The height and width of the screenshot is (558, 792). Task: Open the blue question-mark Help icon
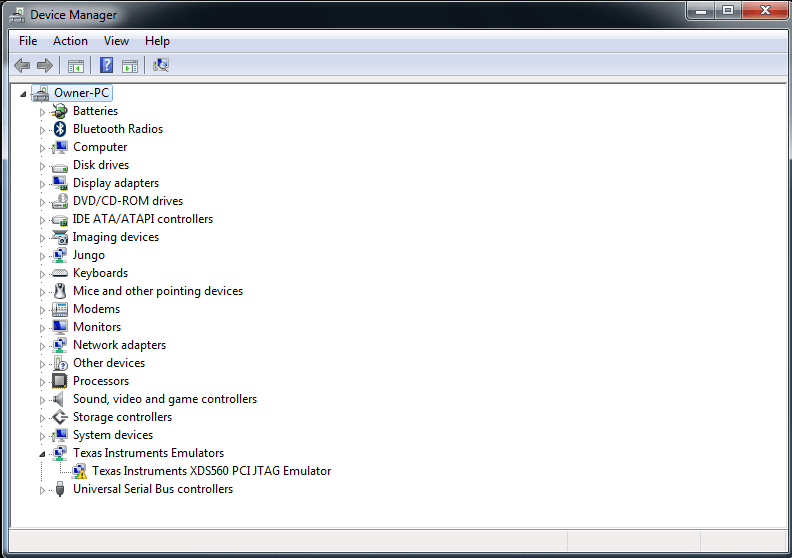tap(107, 65)
